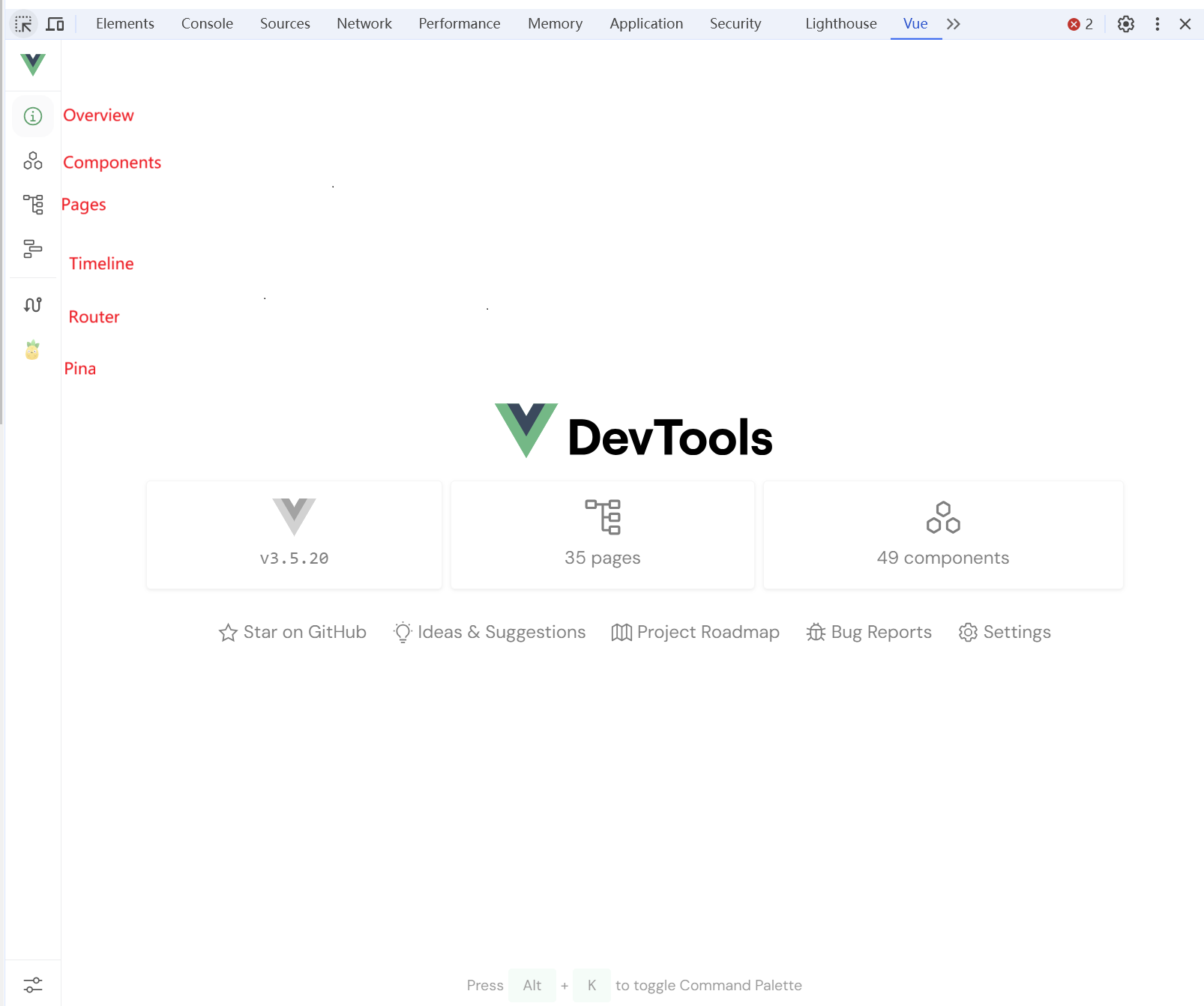The image size is (1204, 1006).
Task: Click the bug icon beside Bug Reports
Action: 816,633
